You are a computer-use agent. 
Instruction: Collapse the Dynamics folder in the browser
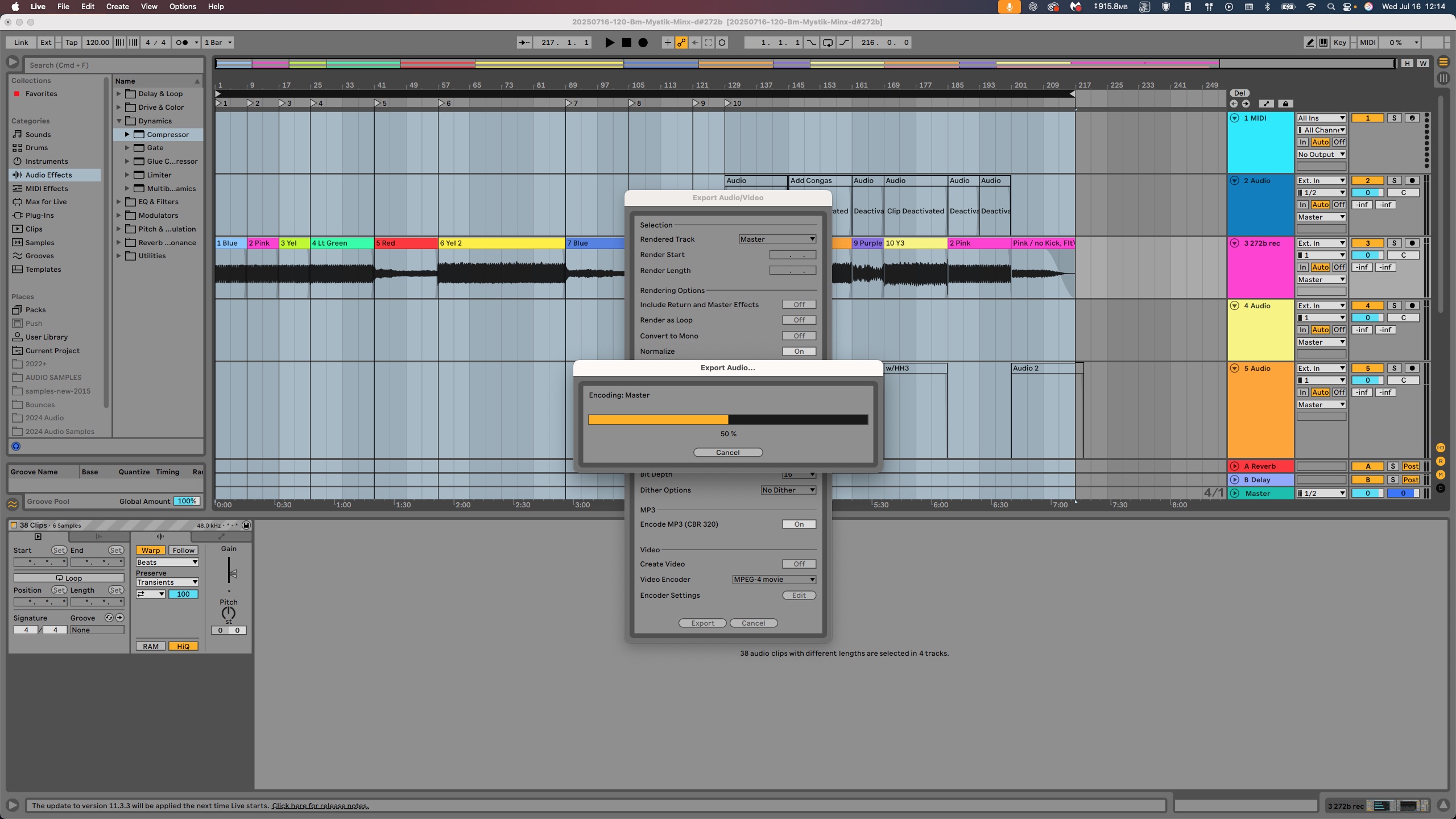(x=119, y=121)
